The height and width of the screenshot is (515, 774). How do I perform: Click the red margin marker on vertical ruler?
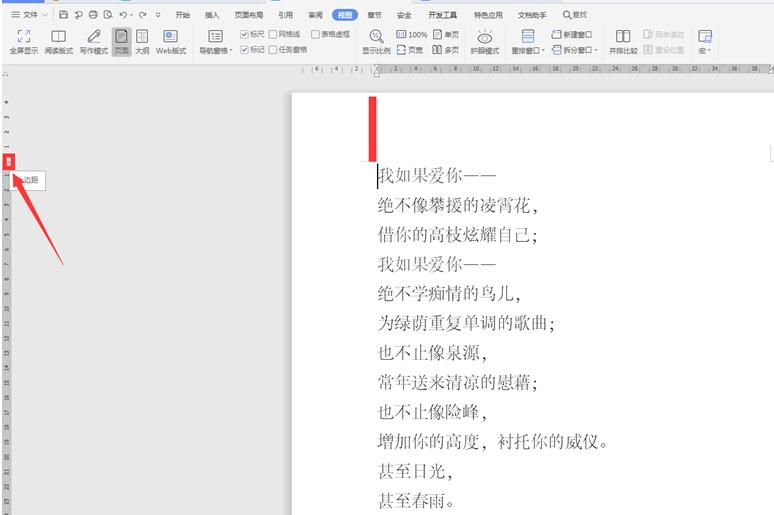8,161
